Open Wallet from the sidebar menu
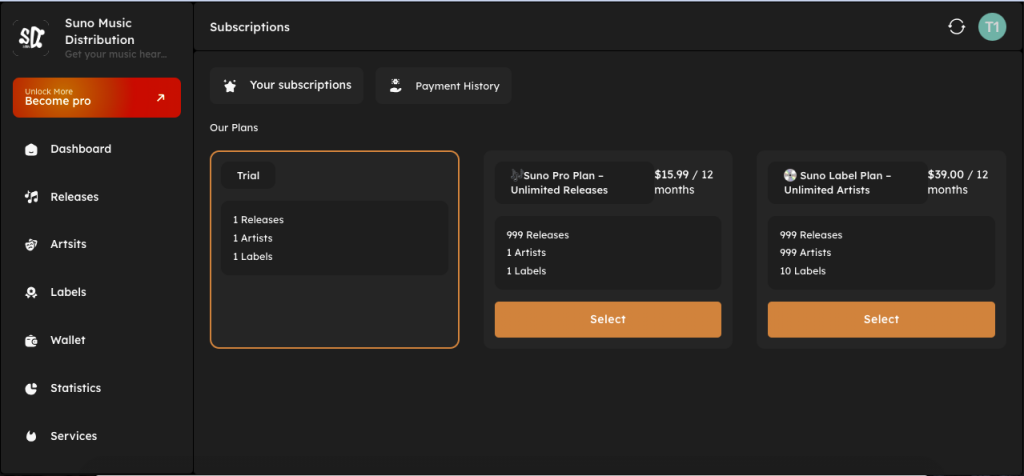The height and width of the screenshot is (476, 1024). pyautogui.click(x=68, y=341)
